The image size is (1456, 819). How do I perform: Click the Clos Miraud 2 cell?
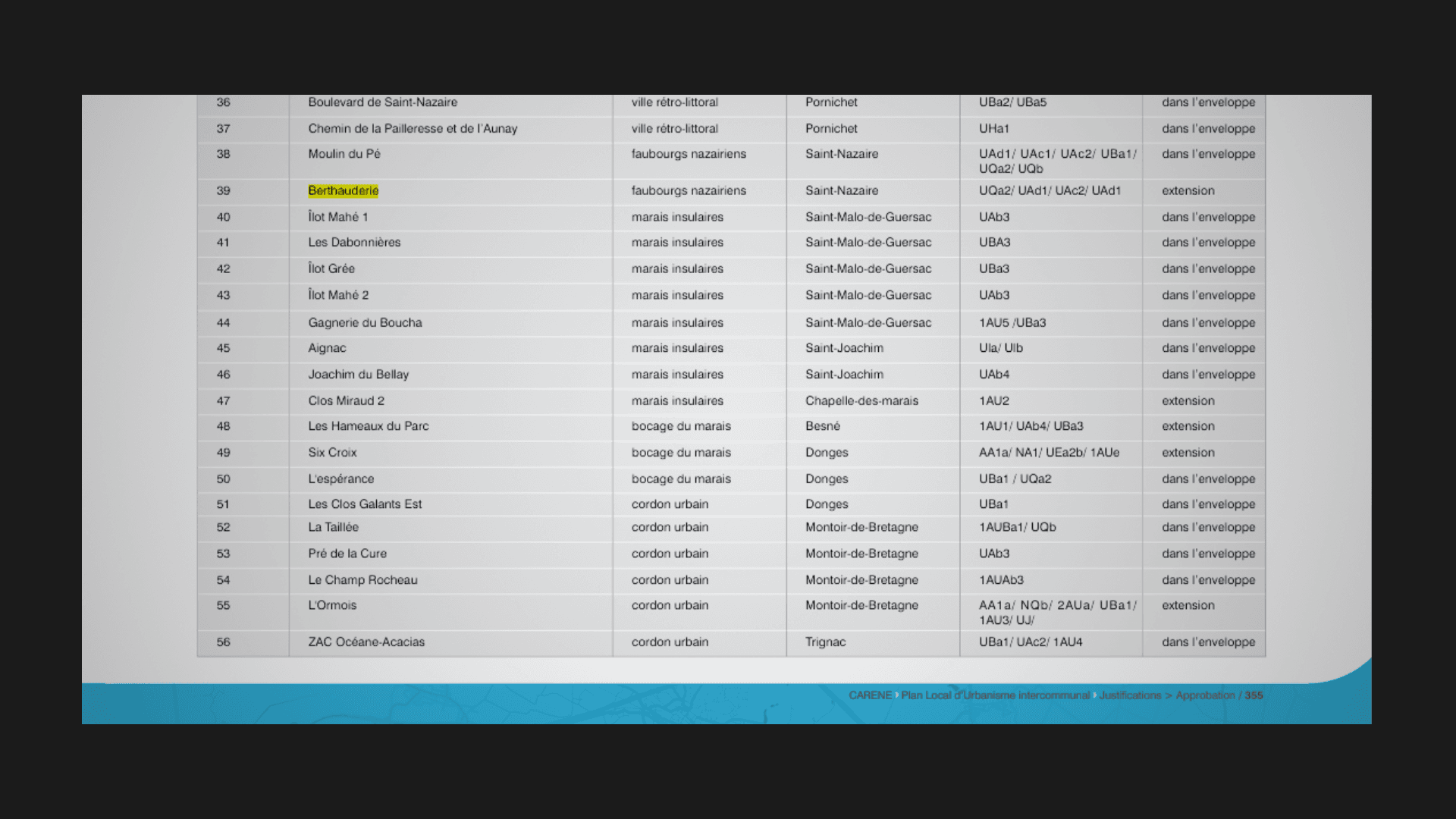pyautogui.click(x=346, y=400)
